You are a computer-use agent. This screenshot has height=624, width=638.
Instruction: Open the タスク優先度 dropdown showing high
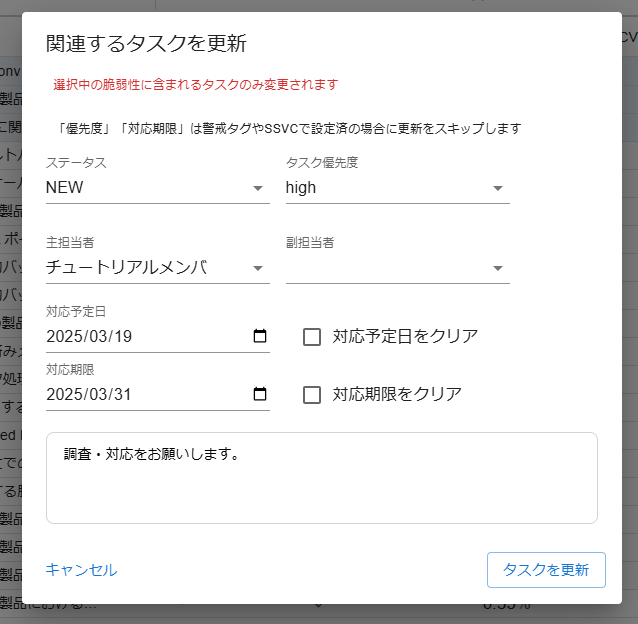coord(398,188)
